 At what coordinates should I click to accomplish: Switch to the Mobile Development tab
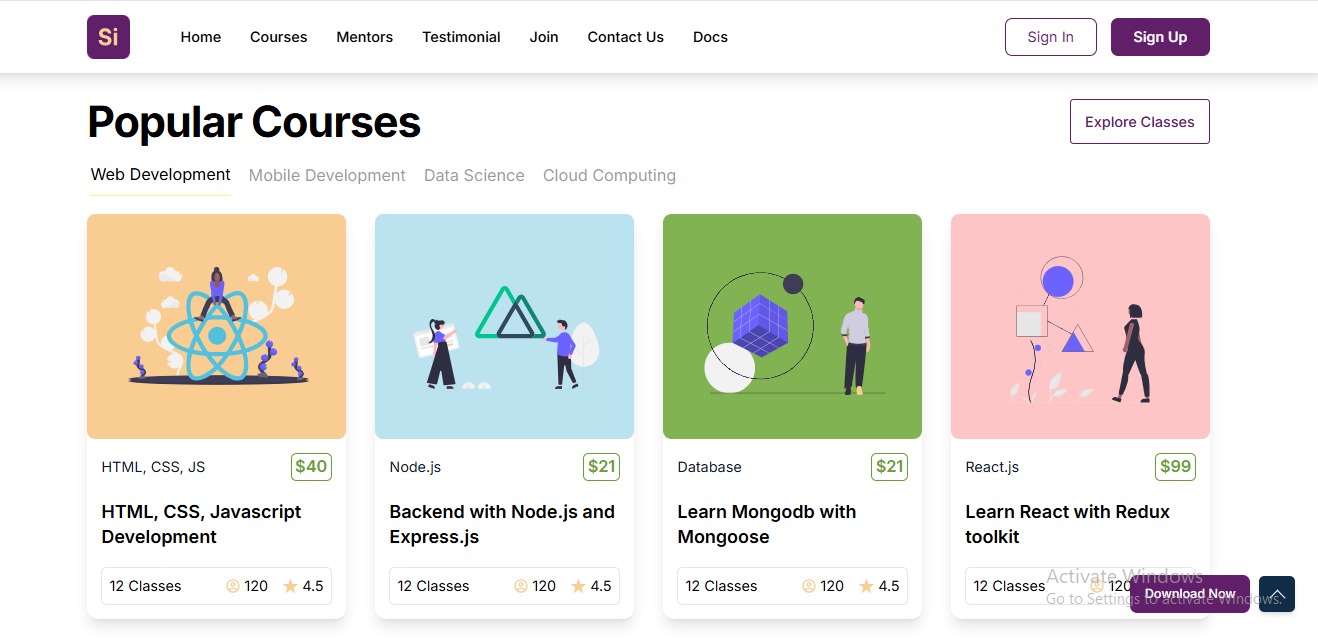(x=327, y=175)
